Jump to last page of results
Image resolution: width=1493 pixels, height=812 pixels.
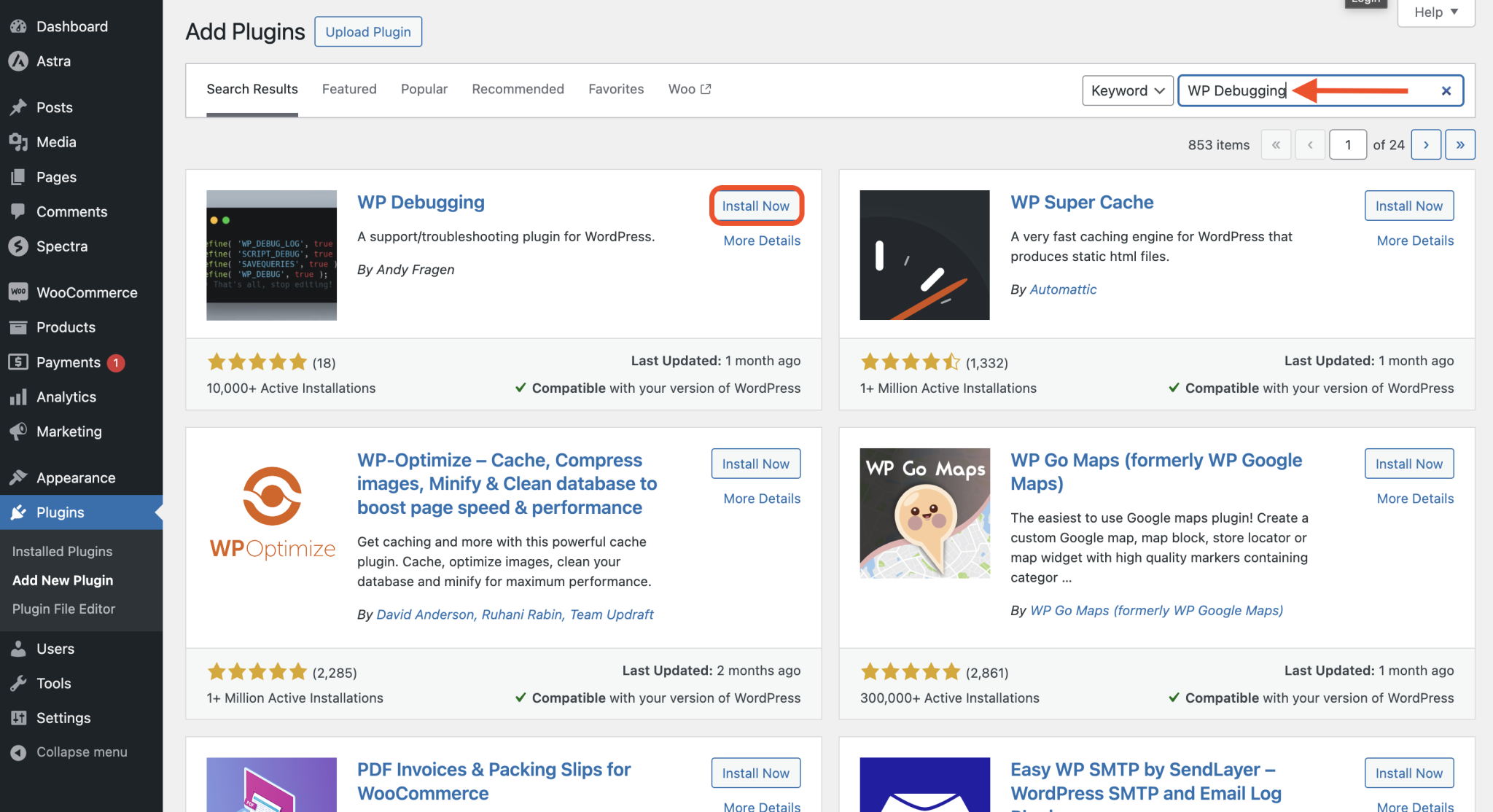[x=1459, y=145]
